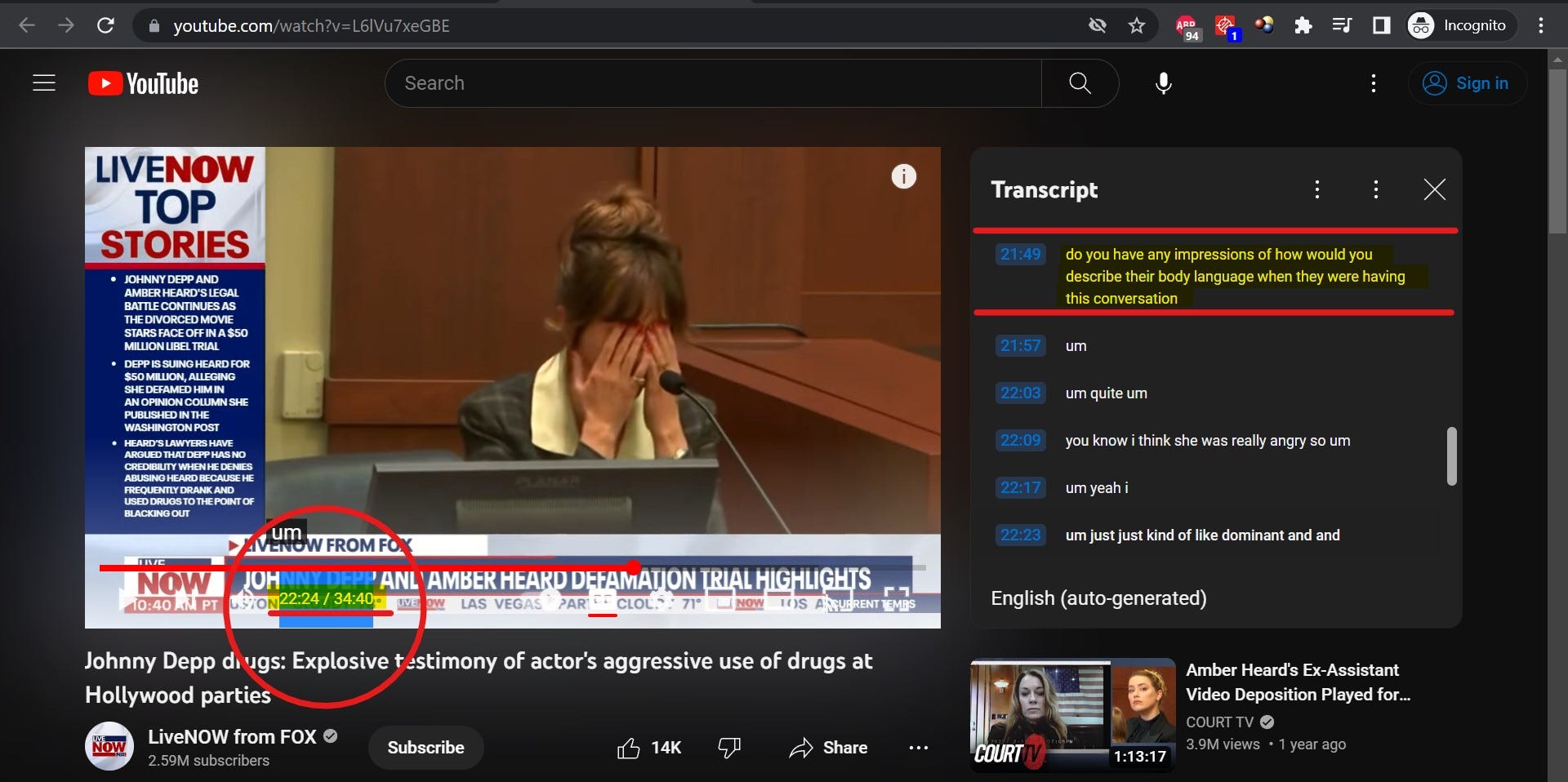Screen dimensions: 1568x782
Task: Open YouTube settings three-dot menu beside Sign in
Action: (1374, 83)
